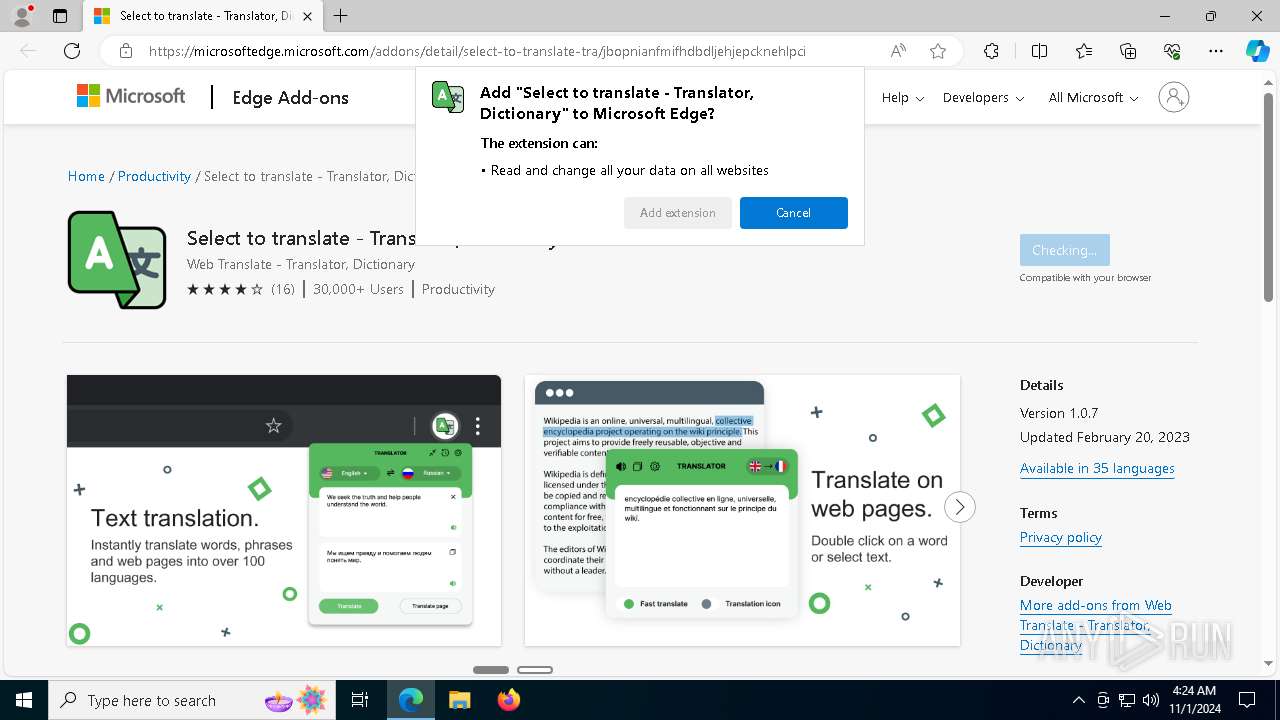The width and height of the screenshot is (1280, 720).
Task: Open File Explorer from the taskbar
Action: pos(459,700)
